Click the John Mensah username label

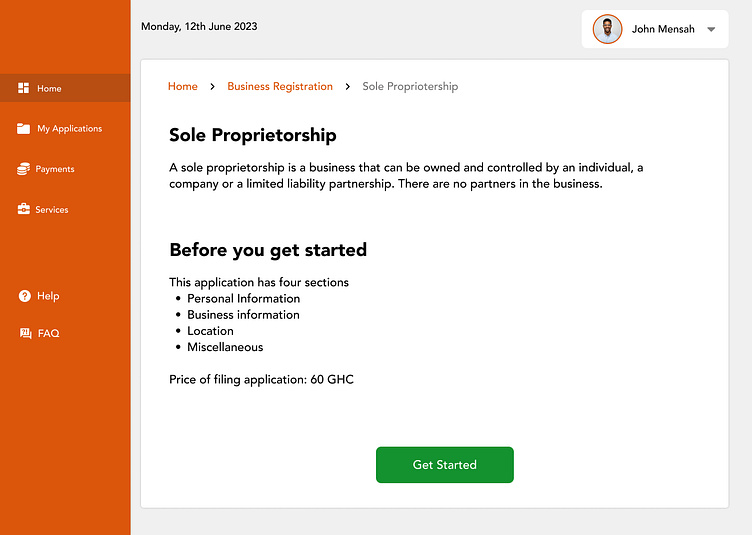coord(663,30)
